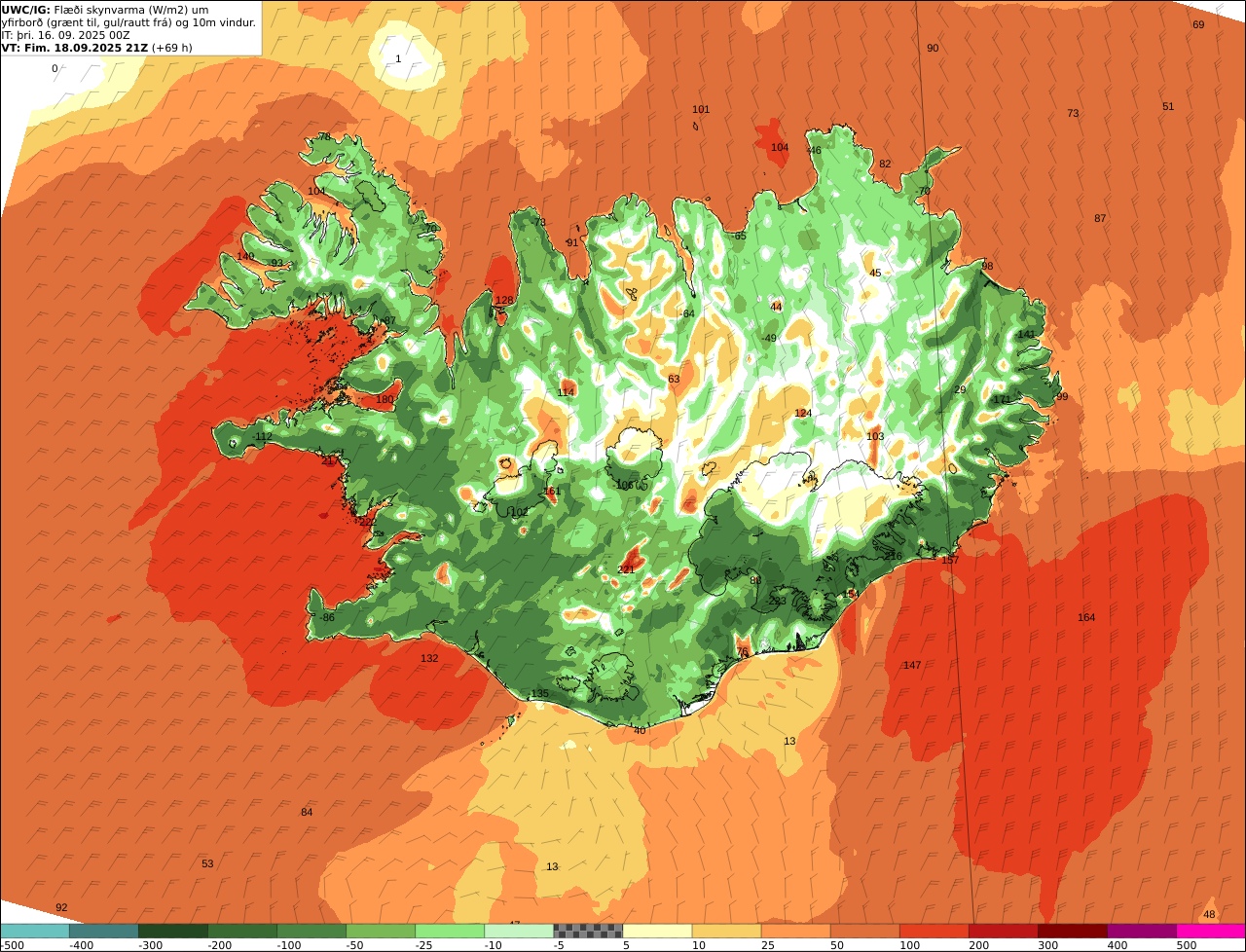
Task: Pick the orange swatch between 25 and 50
Action: (x=795, y=931)
